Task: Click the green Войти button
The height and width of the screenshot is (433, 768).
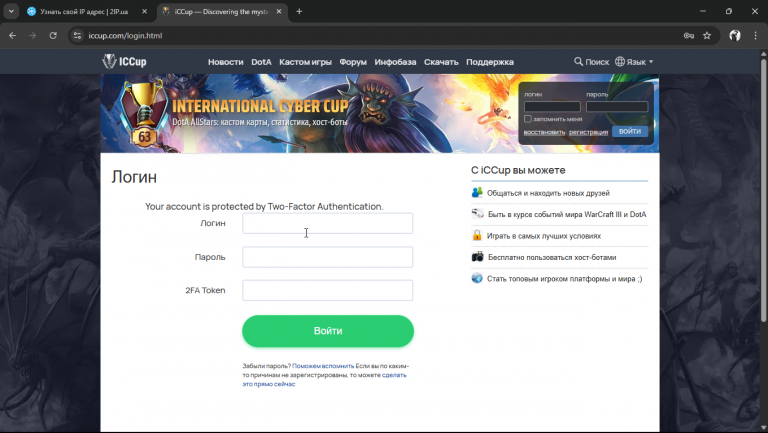Action: [328, 331]
